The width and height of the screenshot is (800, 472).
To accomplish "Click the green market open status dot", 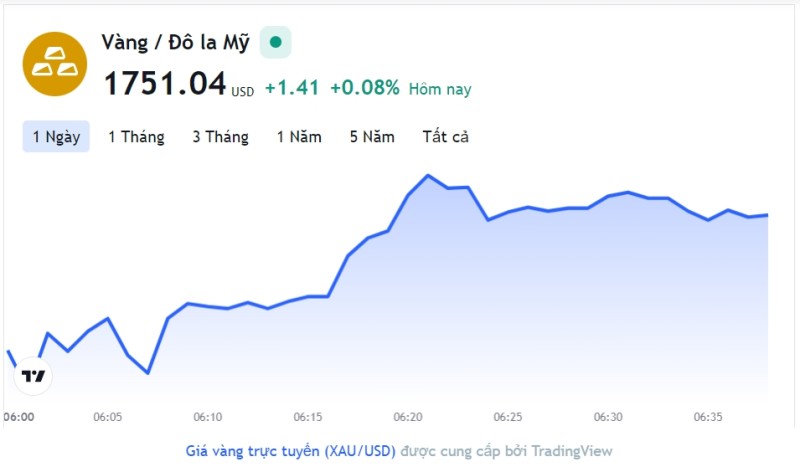I will coord(276,42).
